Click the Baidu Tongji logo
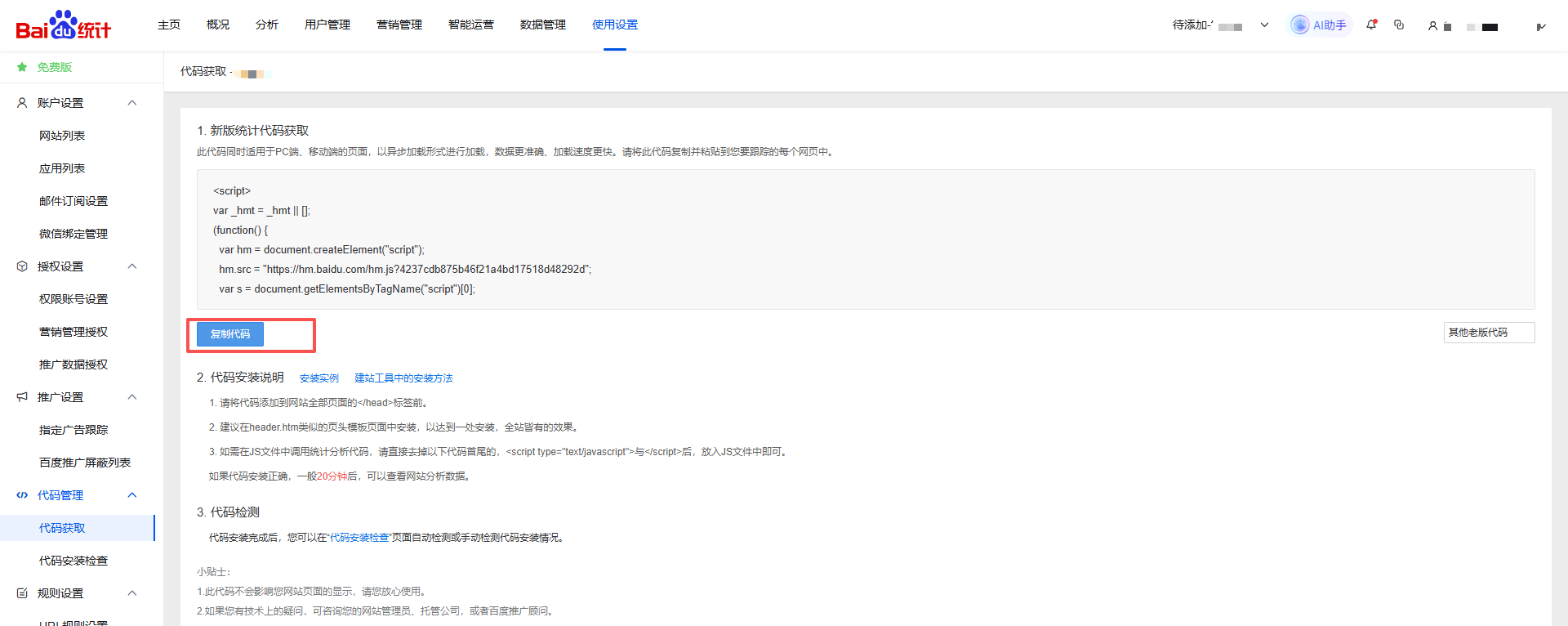The image size is (1568, 626). point(64,26)
